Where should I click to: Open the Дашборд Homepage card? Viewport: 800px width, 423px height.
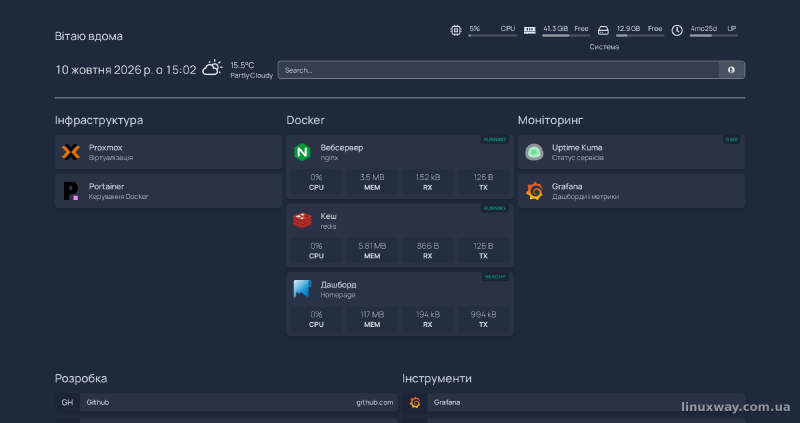tap(400, 304)
